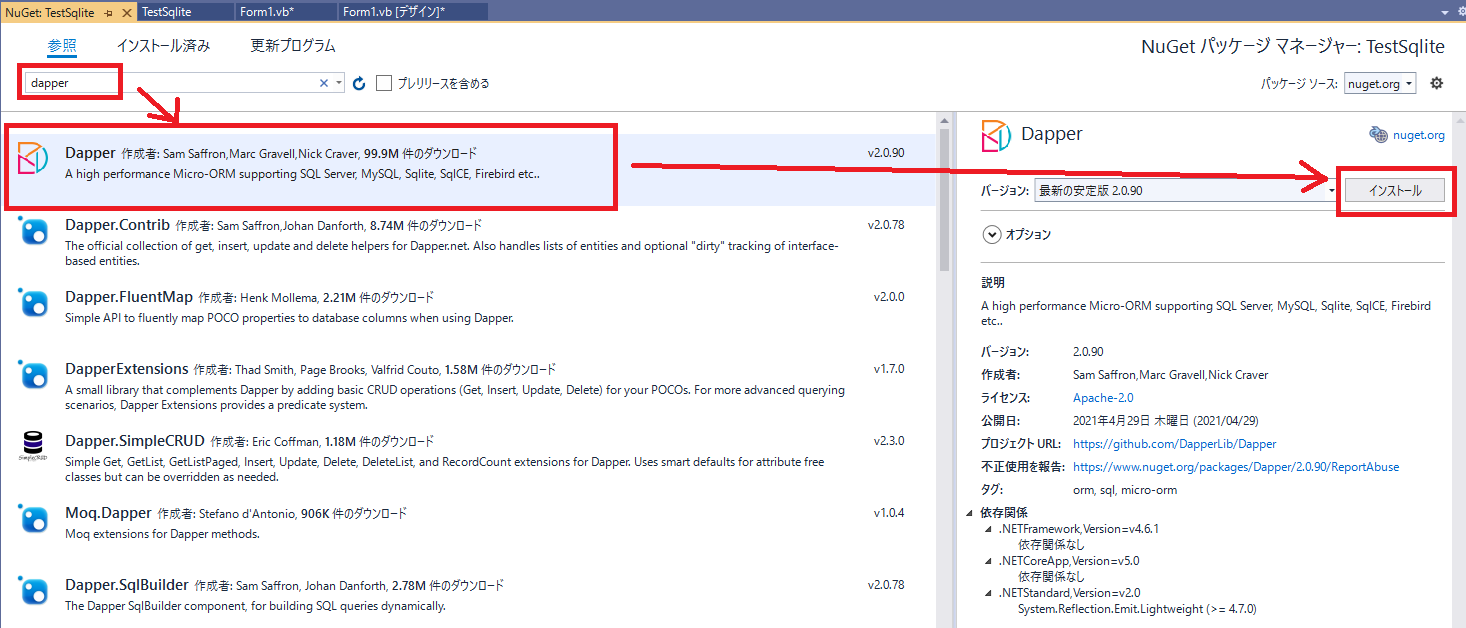The height and width of the screenshot is (628, 1466).
Task: Click the package list scrollbar up arrow
Action: click(x=945, y=120)
